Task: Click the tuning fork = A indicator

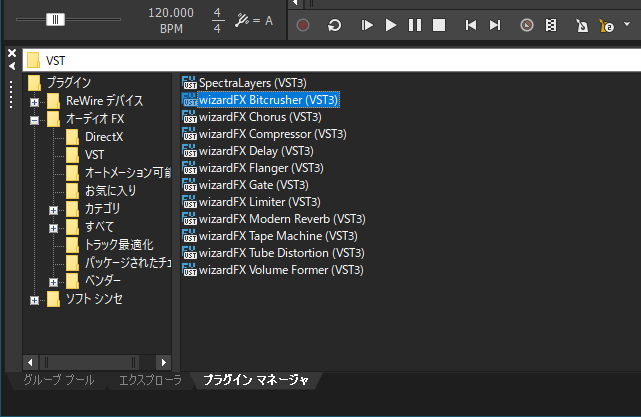Action: pyautogui.click(x=254, y=20)
